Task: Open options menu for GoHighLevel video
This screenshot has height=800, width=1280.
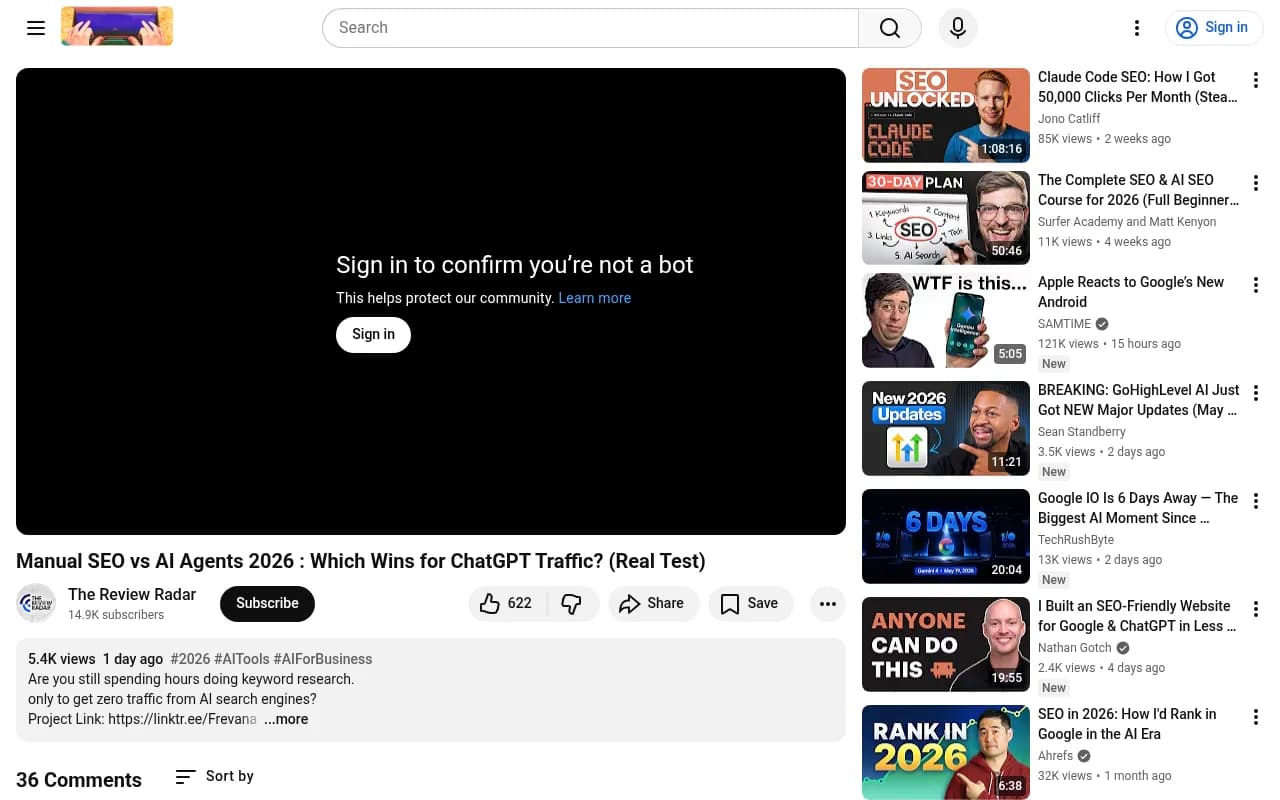Action: point(1256,393)
